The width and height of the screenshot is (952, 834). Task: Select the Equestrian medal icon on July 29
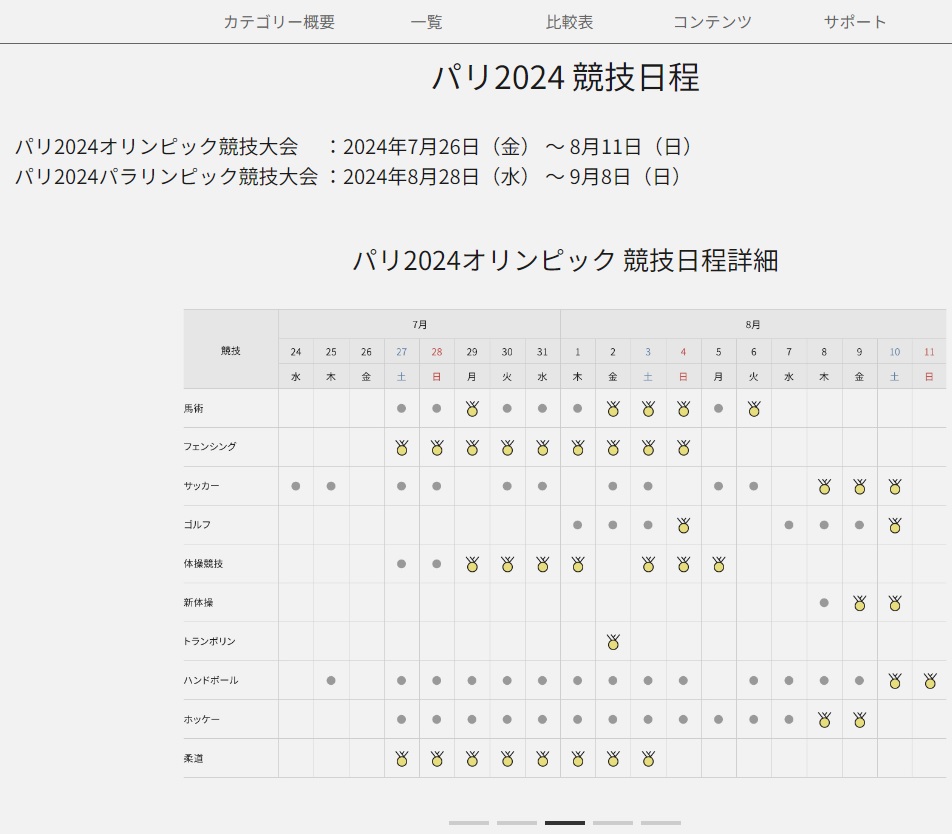tap(472, 409)
